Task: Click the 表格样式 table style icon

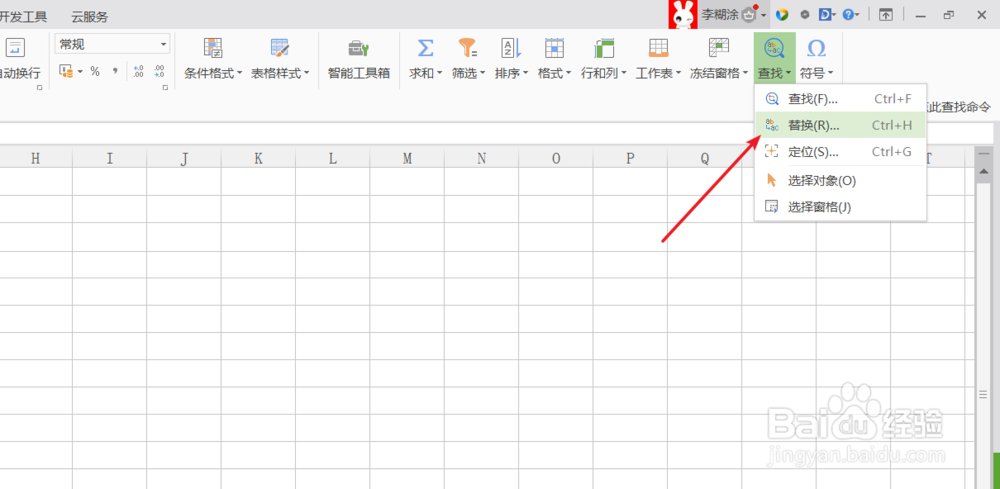Action: 280,48
